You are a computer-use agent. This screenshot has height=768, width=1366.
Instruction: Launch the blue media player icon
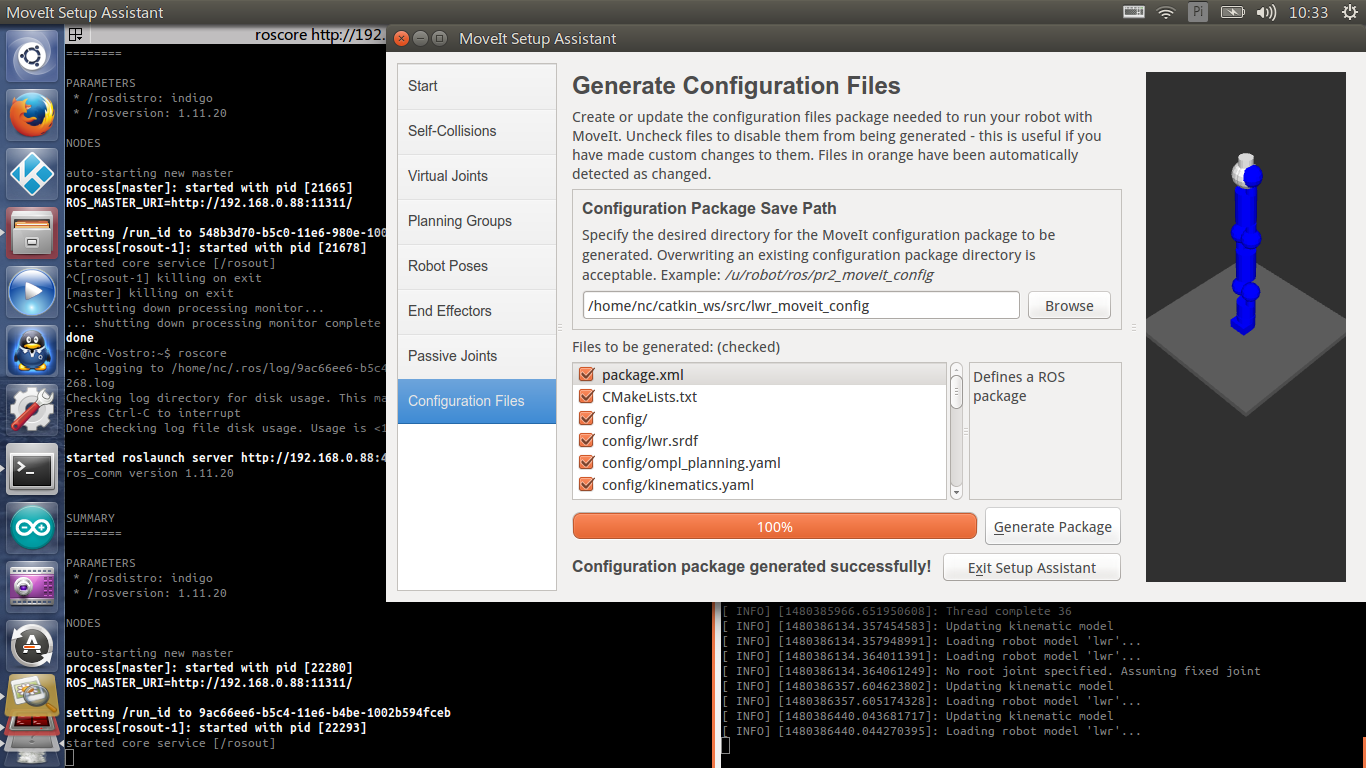pos(32,292)
